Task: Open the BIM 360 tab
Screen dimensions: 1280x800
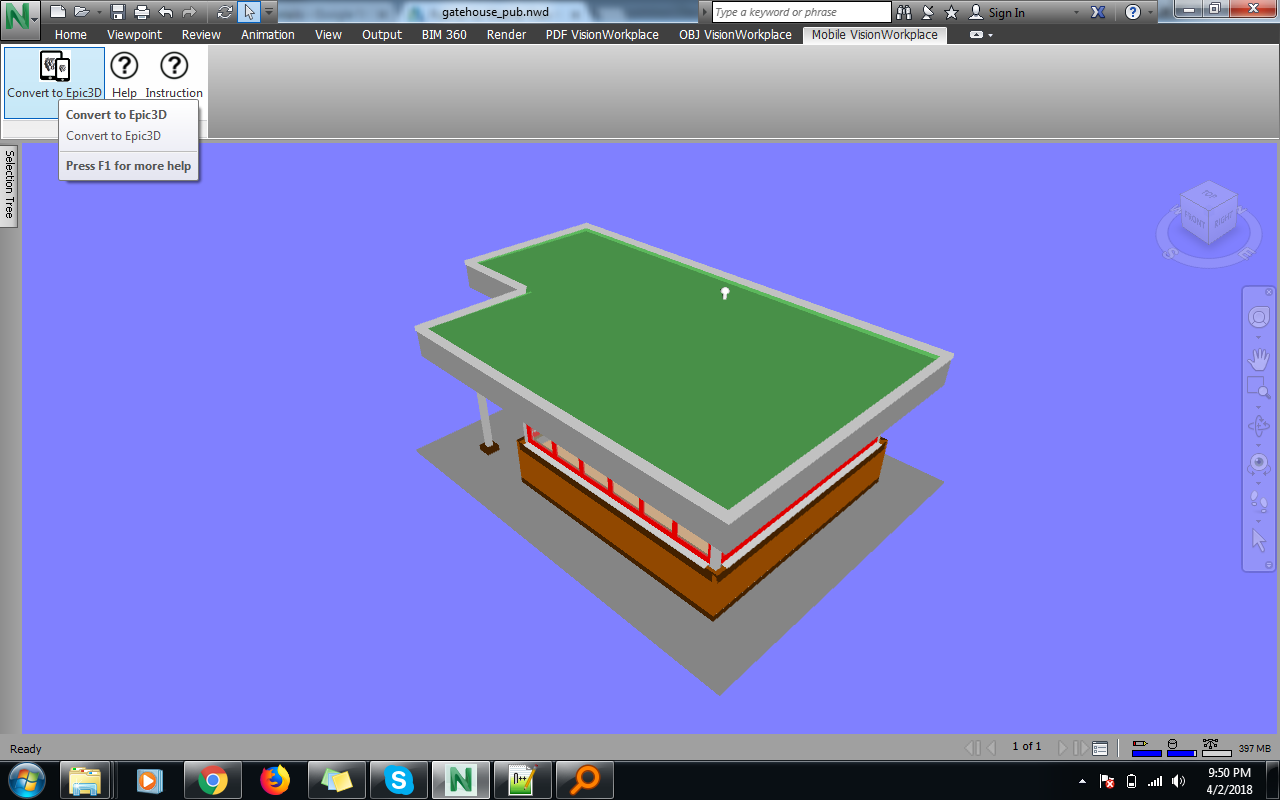Action: point(444,34)
